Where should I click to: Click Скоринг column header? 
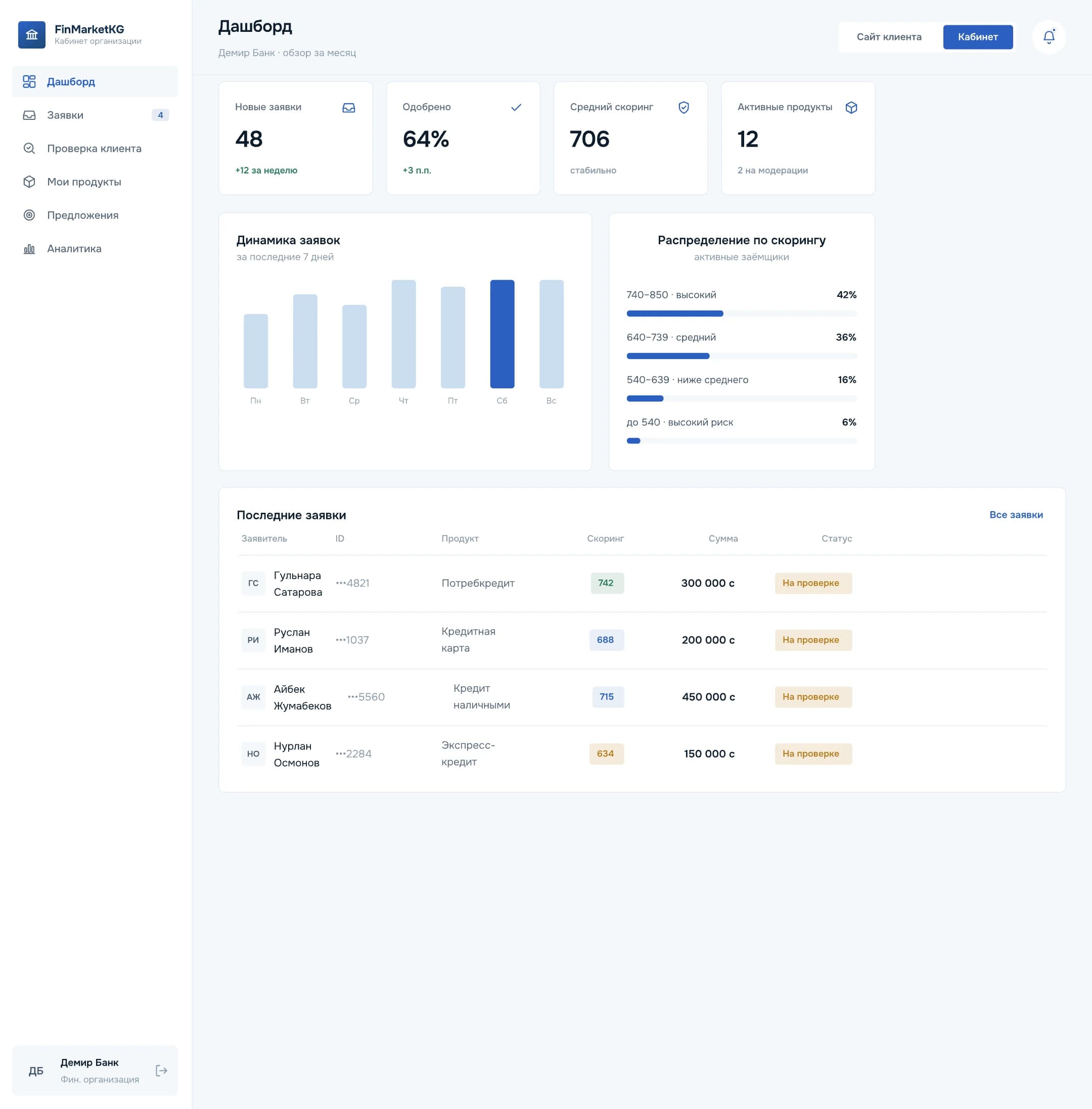click(x=605, y=538)
